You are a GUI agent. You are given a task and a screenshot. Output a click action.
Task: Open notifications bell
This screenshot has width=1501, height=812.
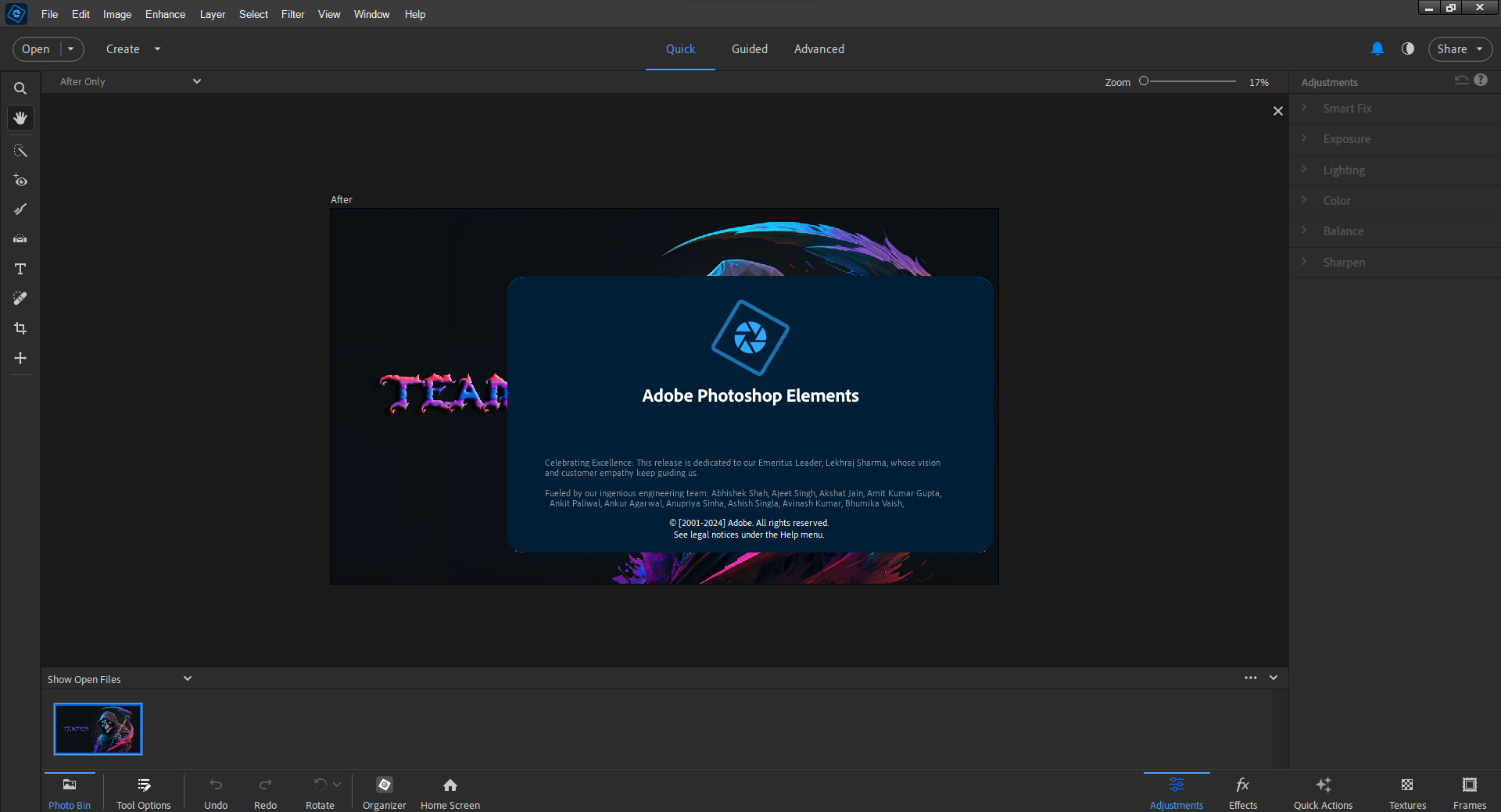[1377, 48]
